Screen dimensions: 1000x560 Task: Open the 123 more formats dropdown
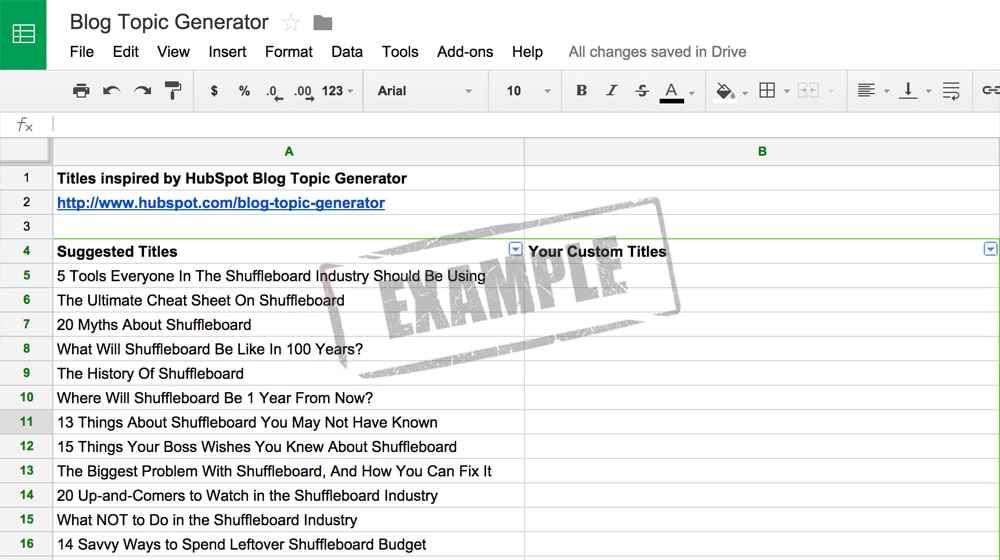[x=337, y=91]
